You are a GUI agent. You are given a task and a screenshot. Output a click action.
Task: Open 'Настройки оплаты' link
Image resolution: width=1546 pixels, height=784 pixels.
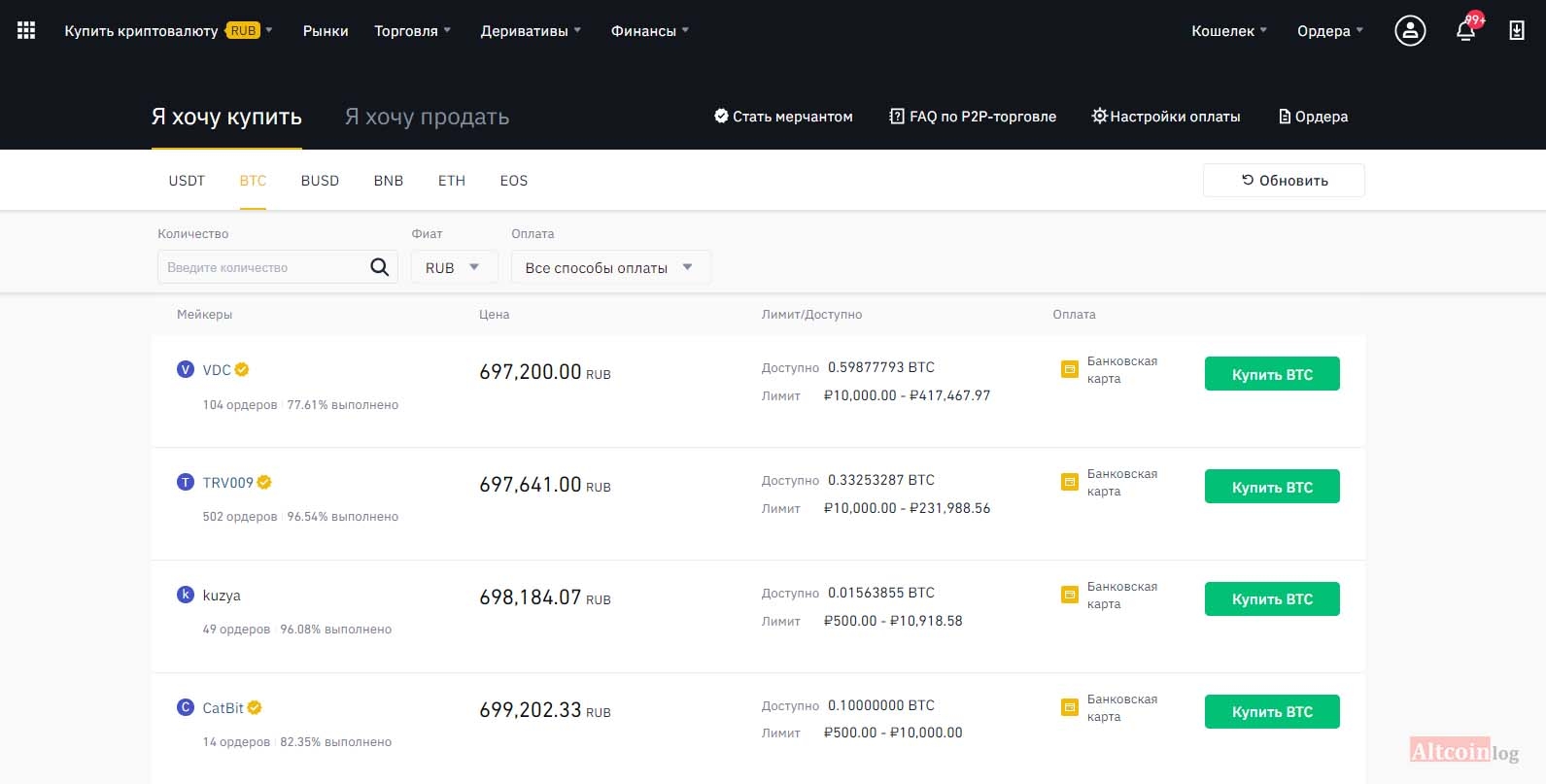(x=1166, y=117)
